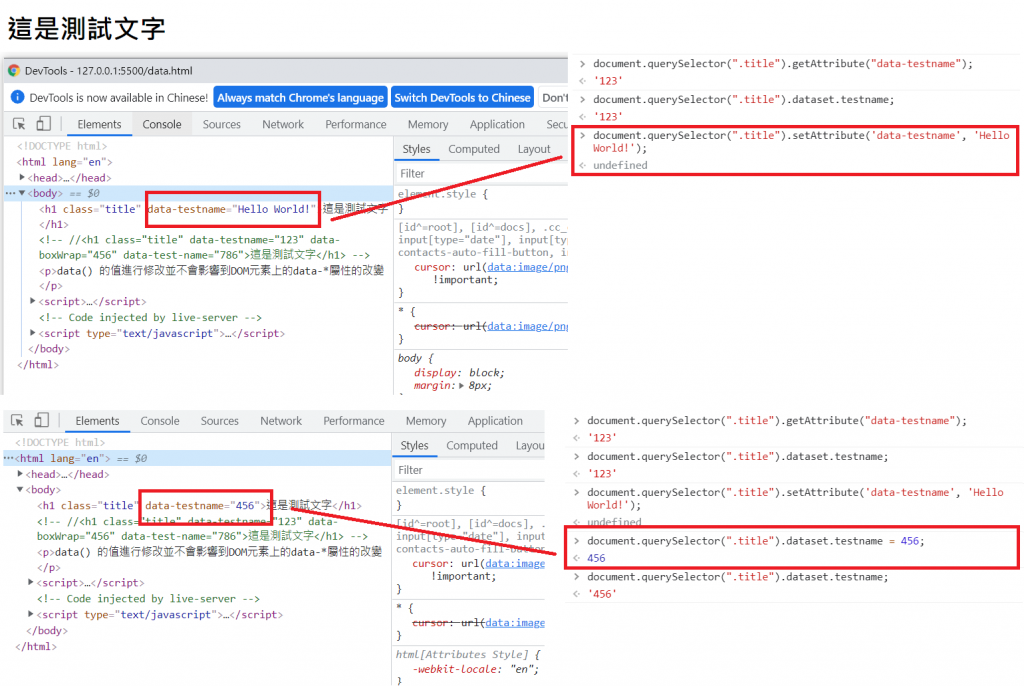Open the Memory tab in the lower DevTools panel
The width and height of the screenshot is (1024, 686).
pos(426,421)
